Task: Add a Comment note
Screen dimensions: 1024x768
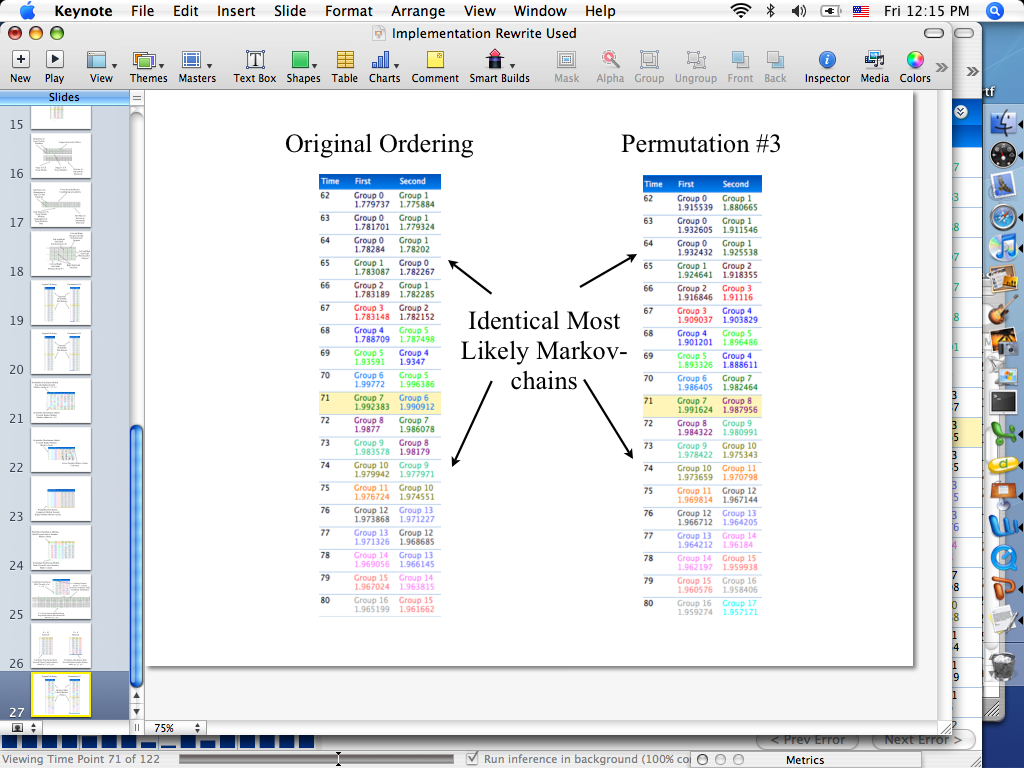Action: point(435,60)
